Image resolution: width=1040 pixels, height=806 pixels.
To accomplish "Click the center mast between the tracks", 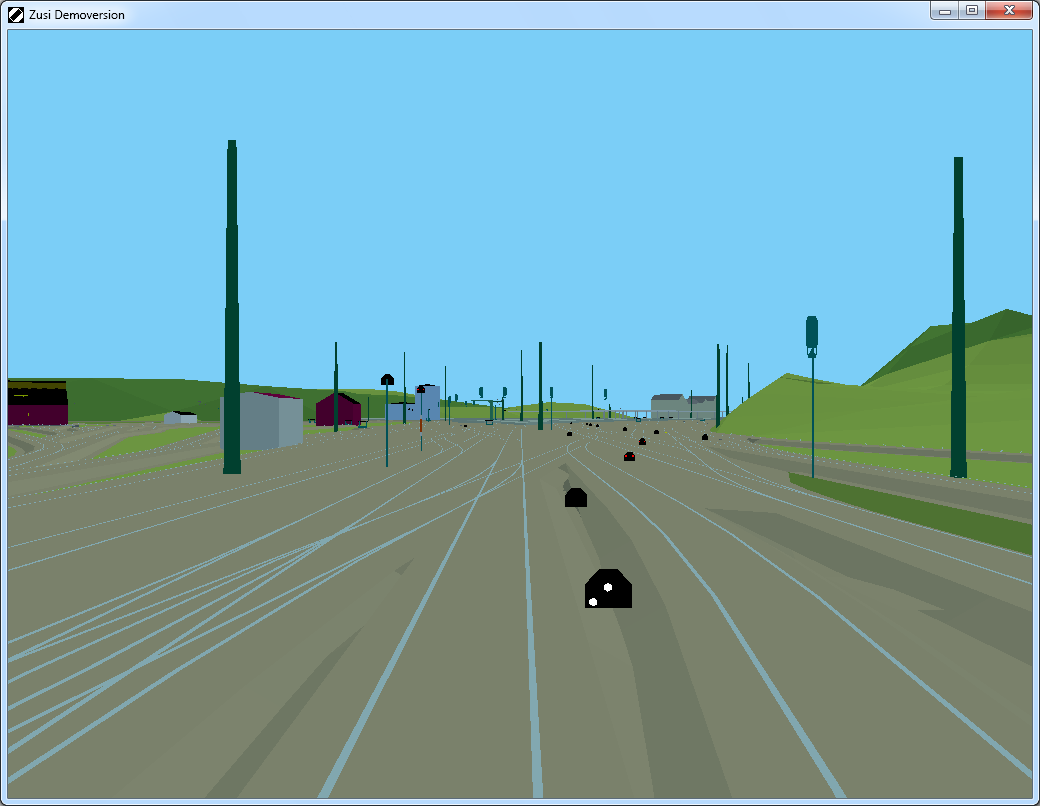I will [540, 387].
